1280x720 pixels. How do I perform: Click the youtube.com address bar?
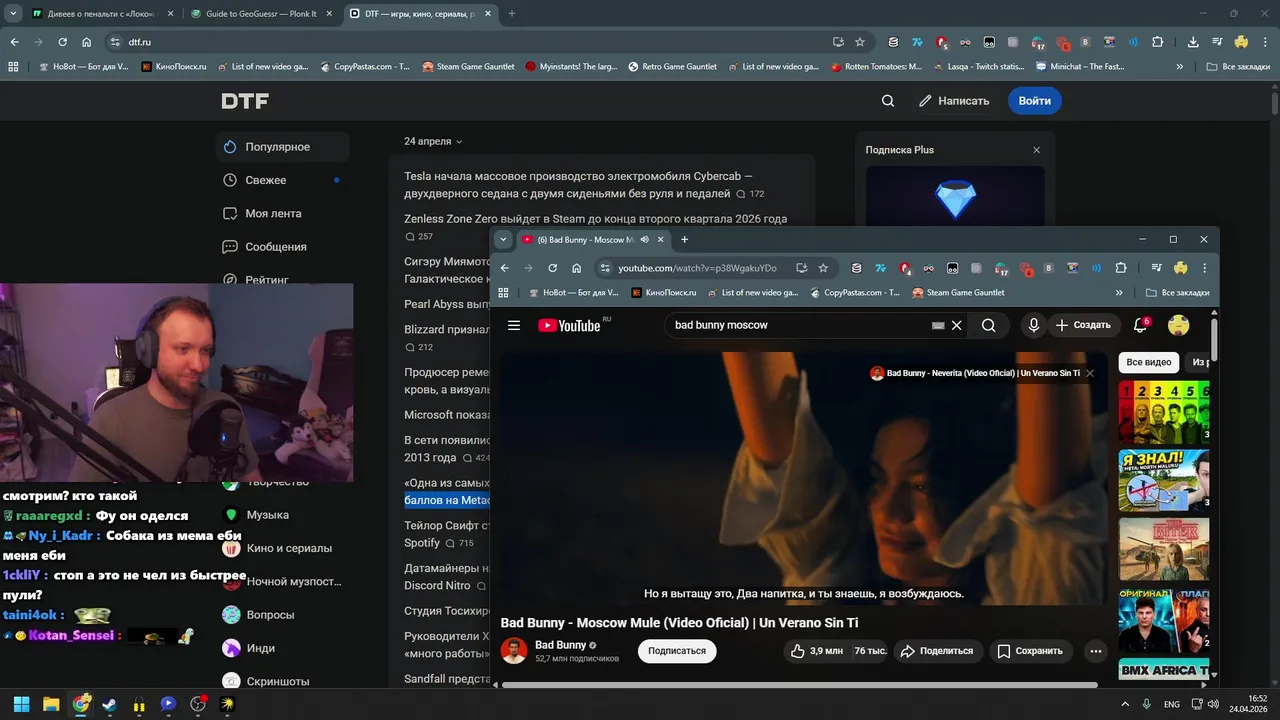[695, 268]
